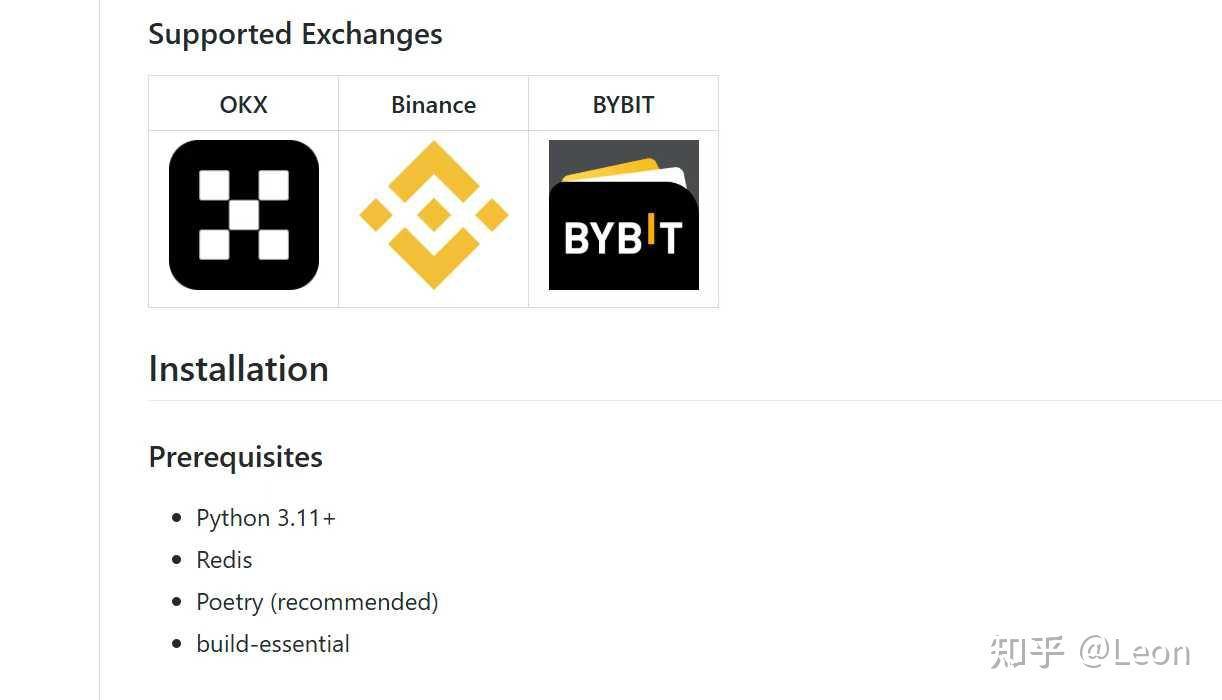
Task: Select the OKX column header
Action: coord(244,105)
